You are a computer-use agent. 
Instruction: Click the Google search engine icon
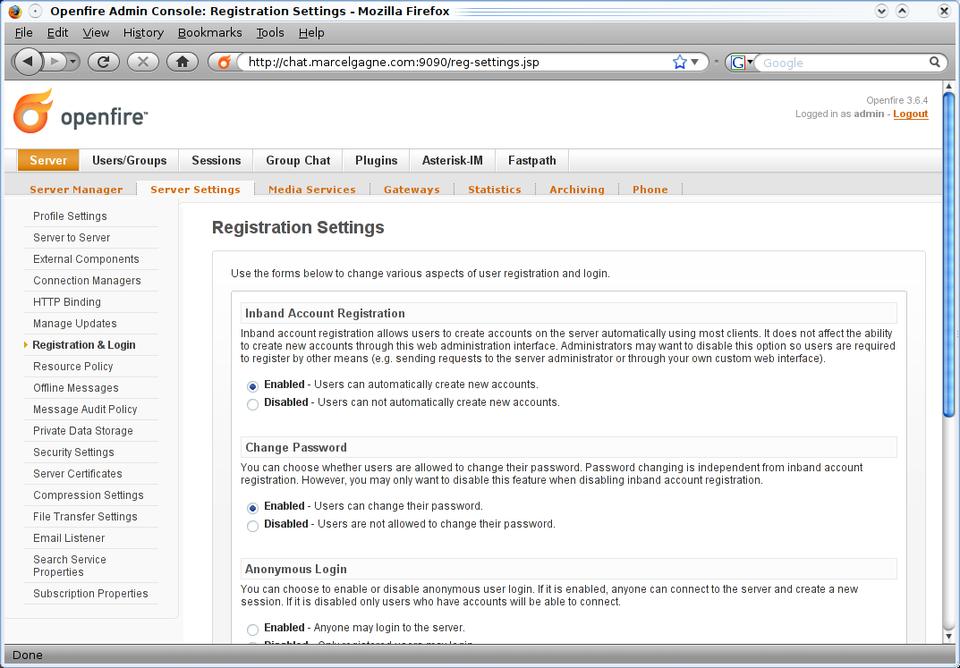coord(737,62)
